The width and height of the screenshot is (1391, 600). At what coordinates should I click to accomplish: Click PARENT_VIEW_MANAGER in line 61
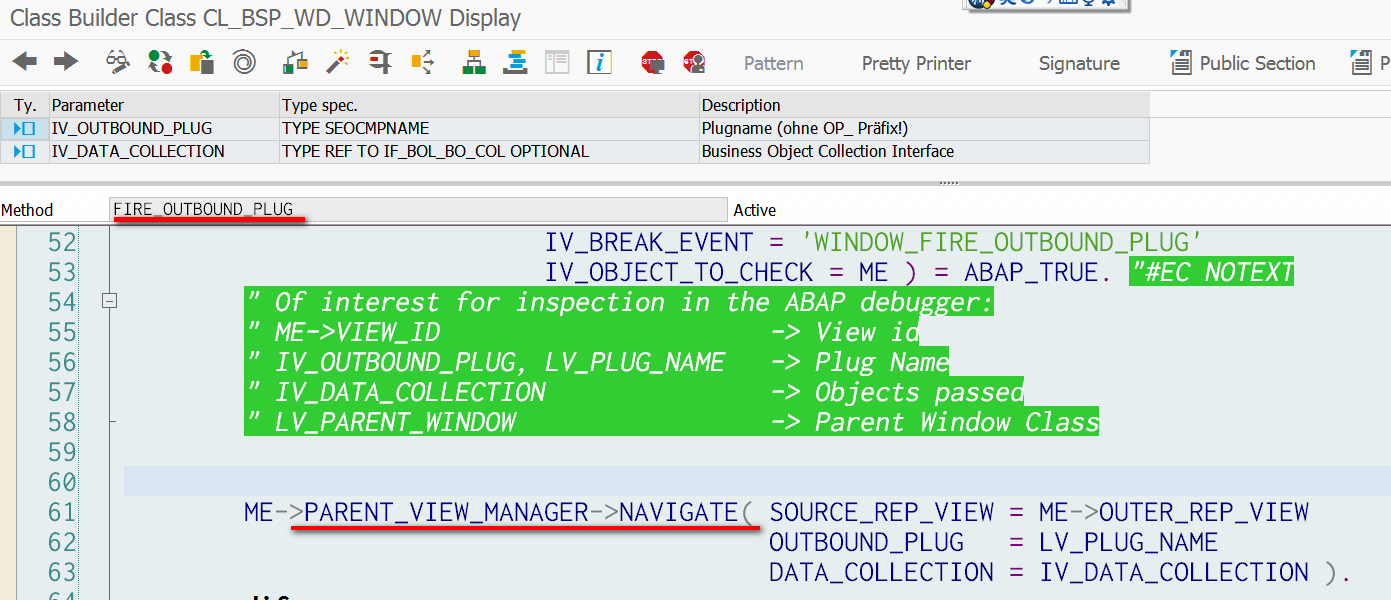point(446,512)
